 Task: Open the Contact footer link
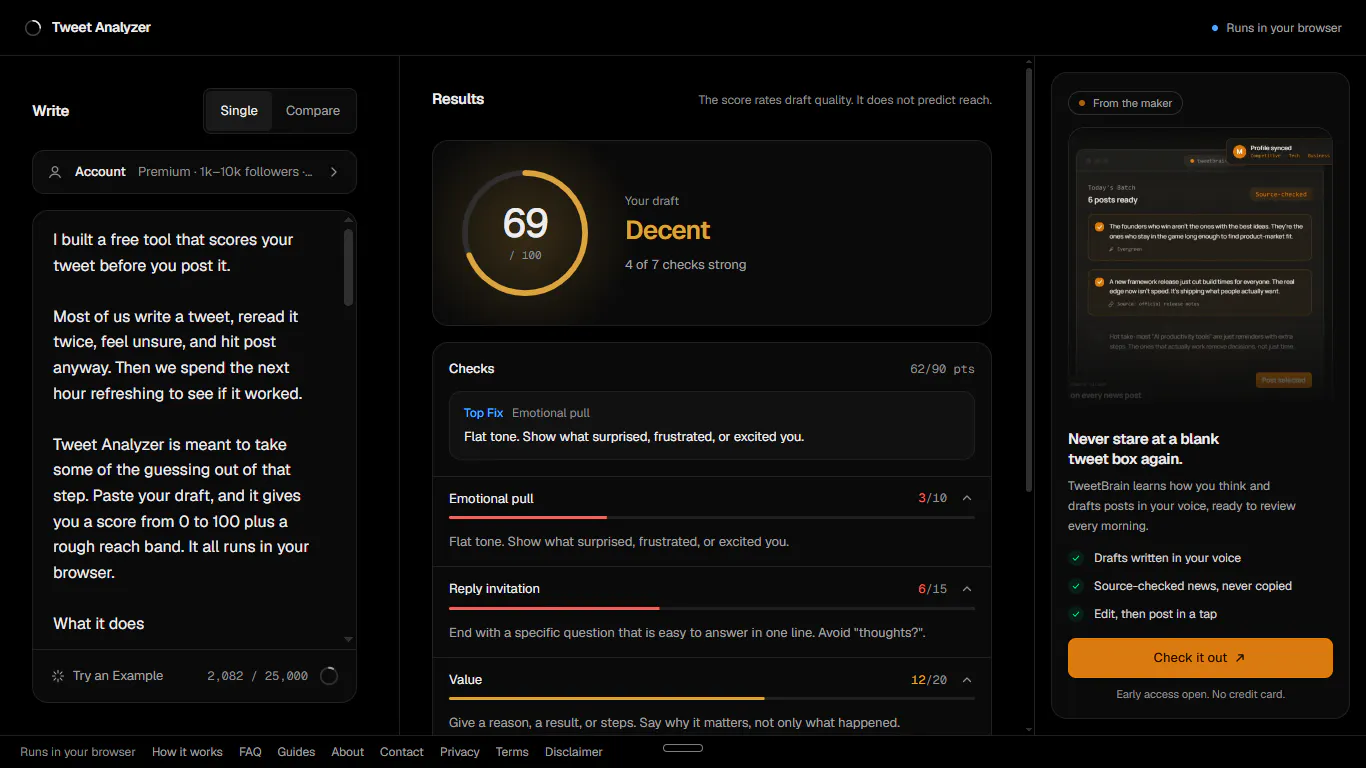coord(402,752)
